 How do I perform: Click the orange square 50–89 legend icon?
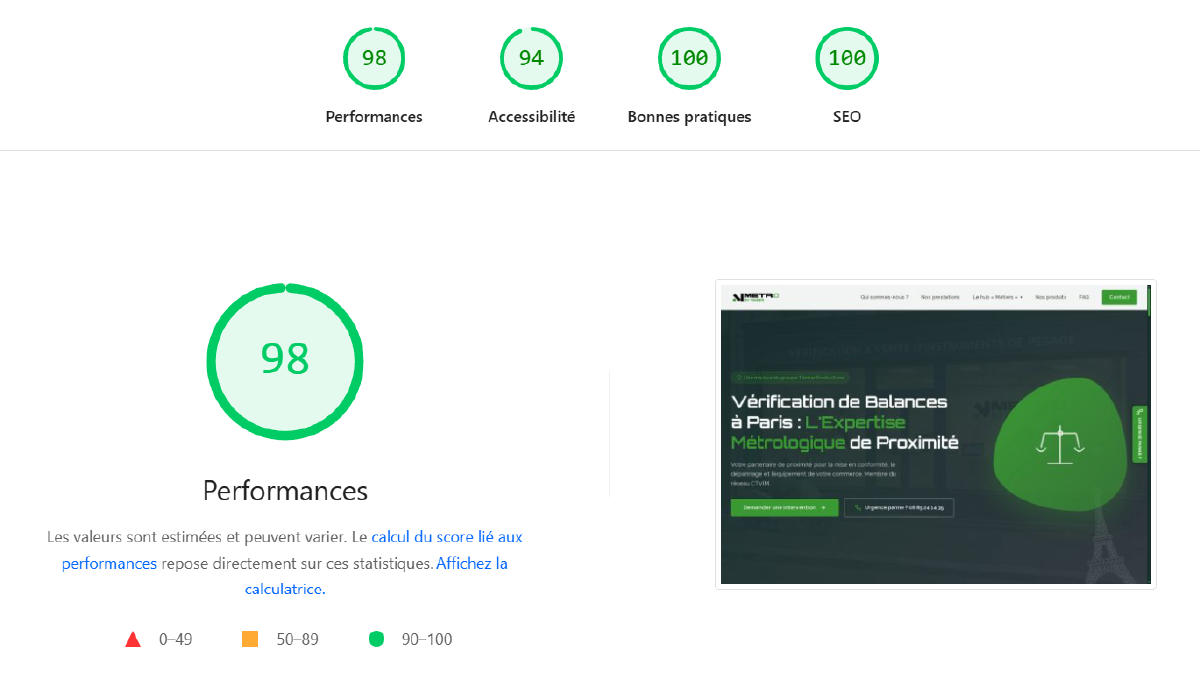click(250, 639)
